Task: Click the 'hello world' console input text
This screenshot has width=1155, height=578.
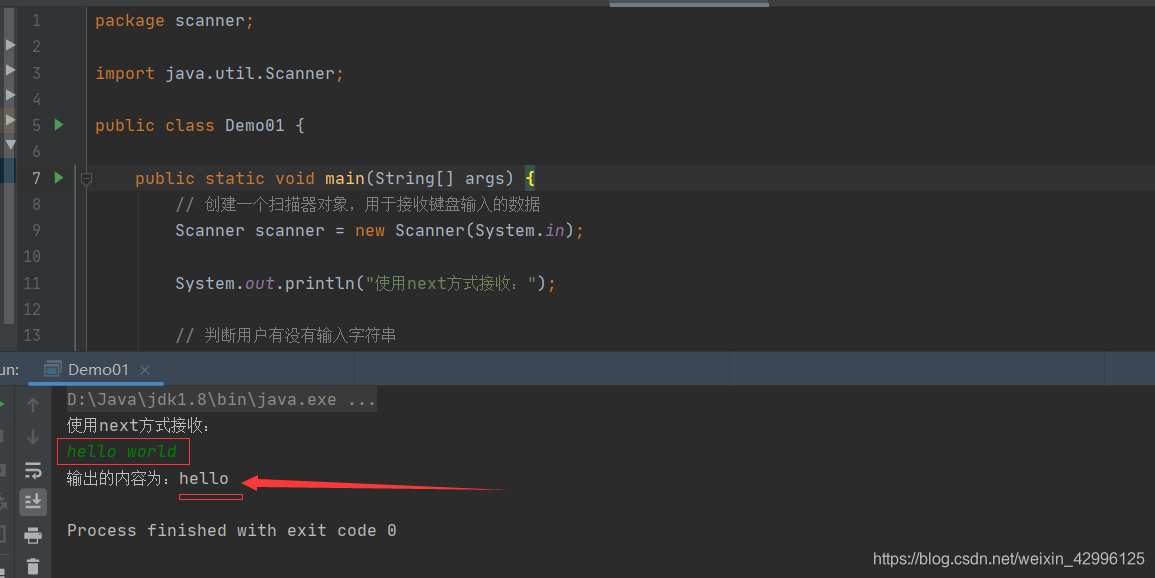Action: pos(122,451)
